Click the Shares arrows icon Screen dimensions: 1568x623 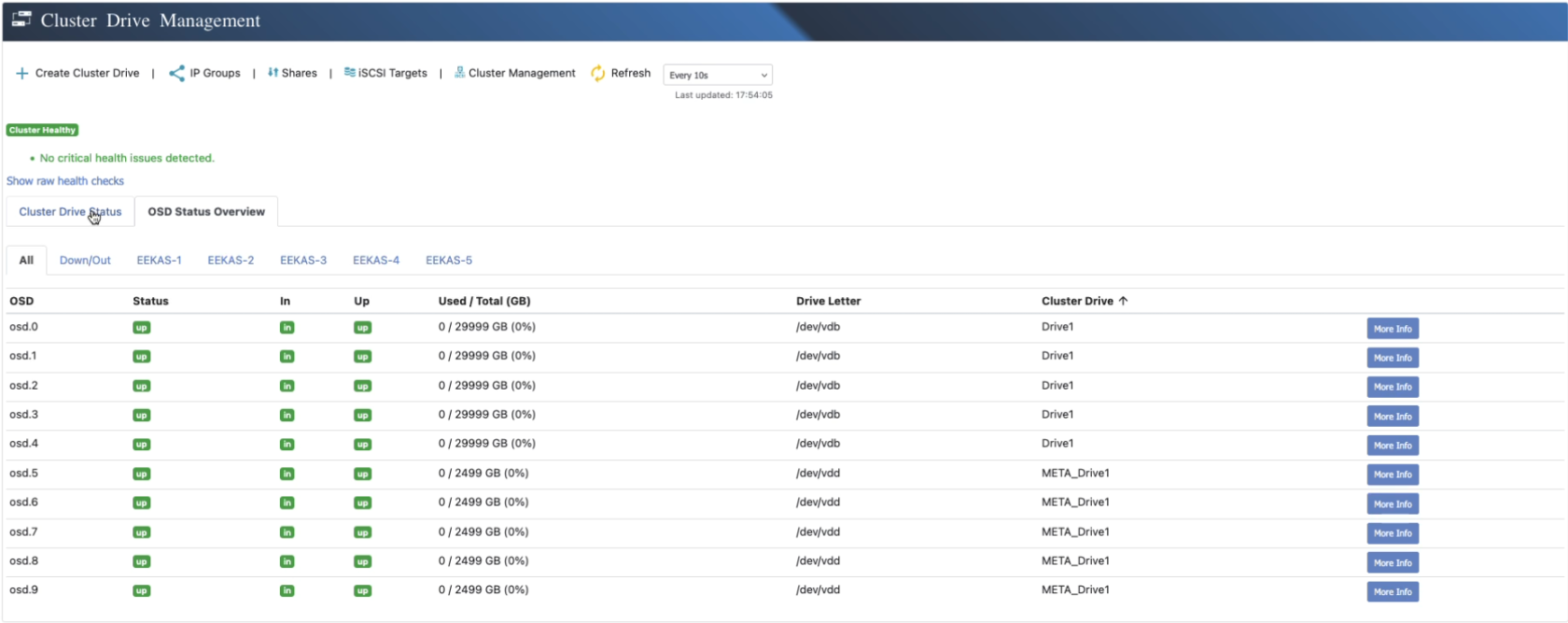pos(273,73)
